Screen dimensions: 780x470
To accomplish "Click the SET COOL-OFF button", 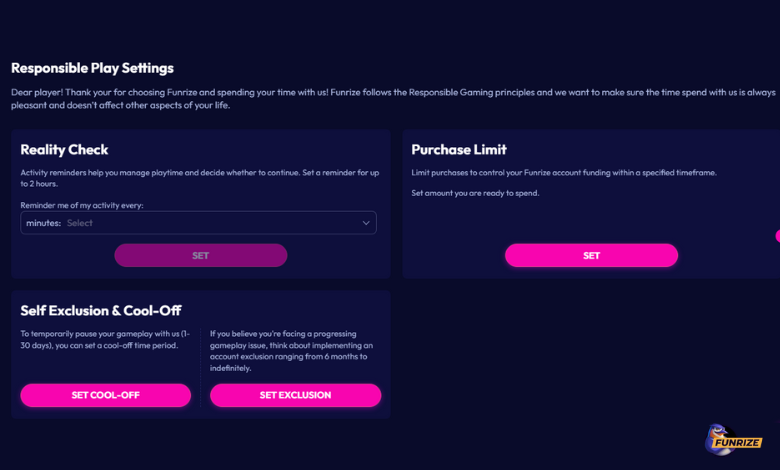I will (105, 395).
